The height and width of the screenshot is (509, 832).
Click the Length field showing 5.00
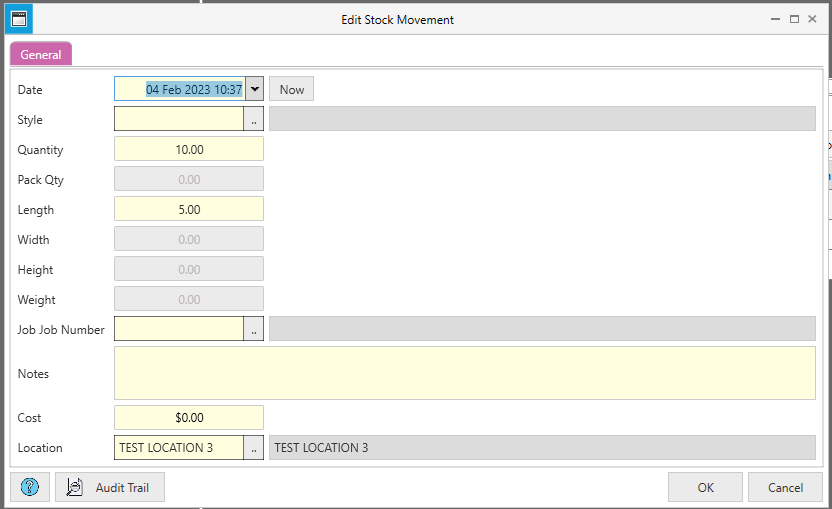[x=189, y=209]
